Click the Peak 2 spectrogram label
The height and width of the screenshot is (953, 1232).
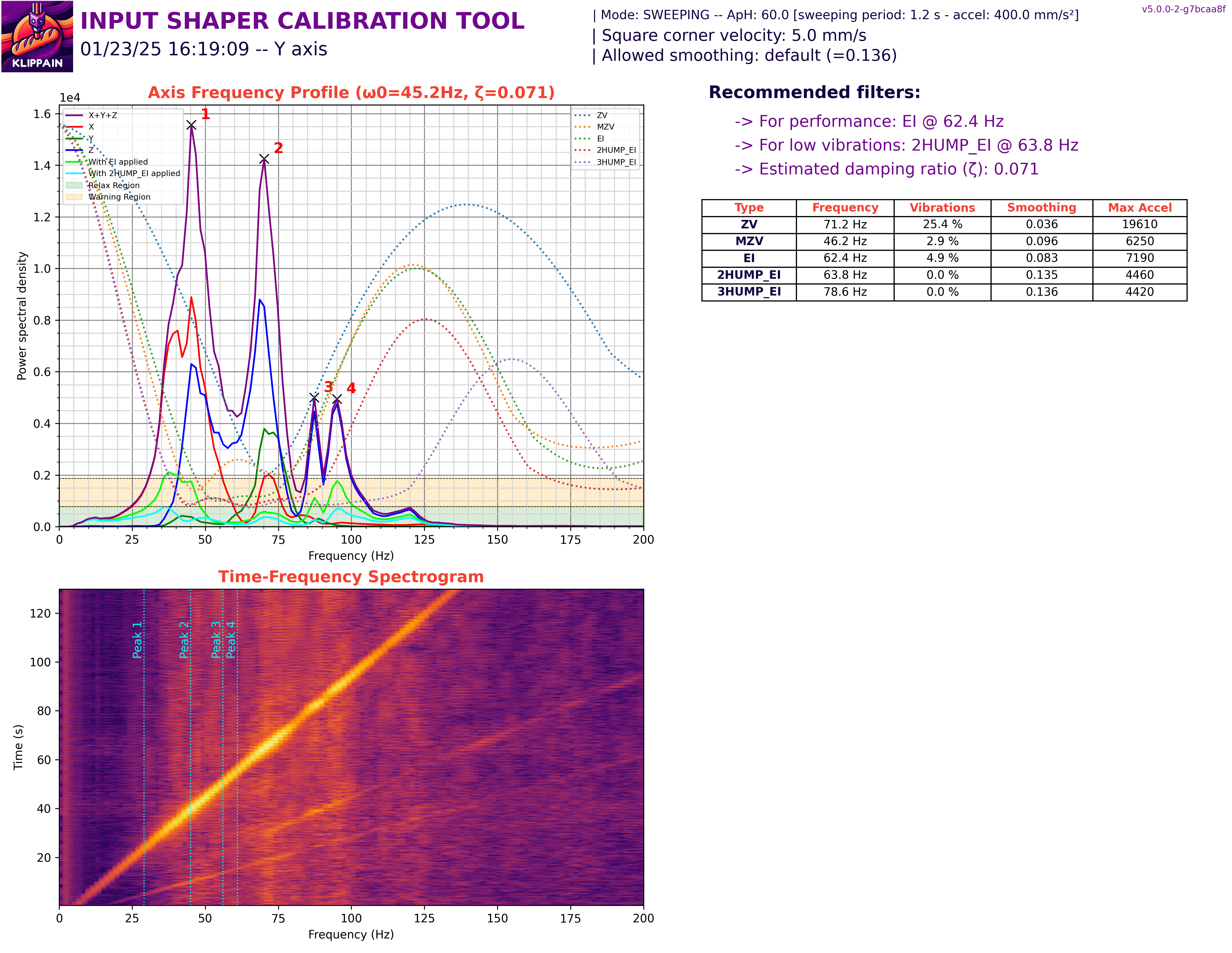pos(184,640)
